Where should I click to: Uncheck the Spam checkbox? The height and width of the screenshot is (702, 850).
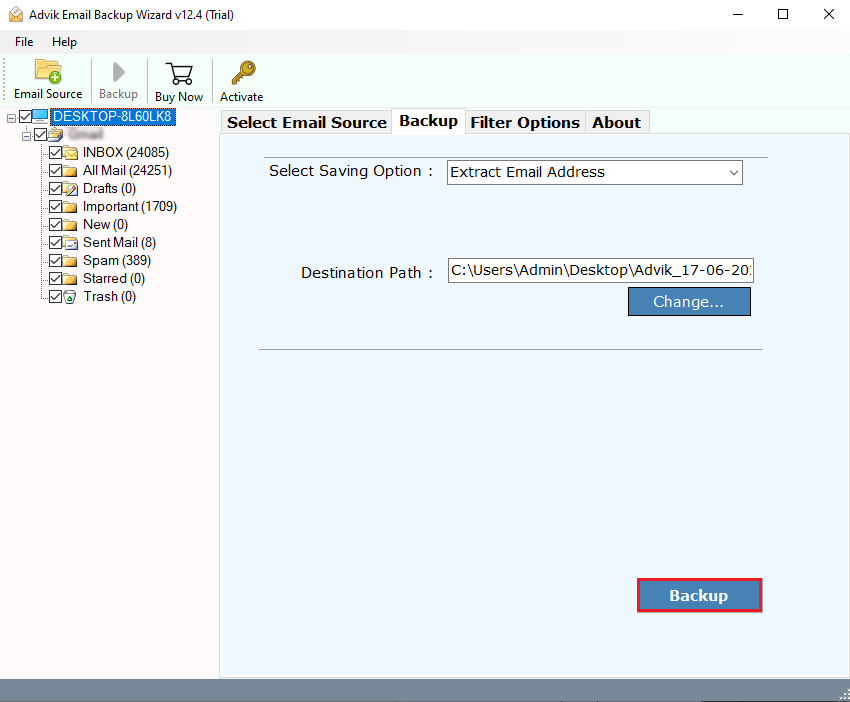click(x=55, y=261)
